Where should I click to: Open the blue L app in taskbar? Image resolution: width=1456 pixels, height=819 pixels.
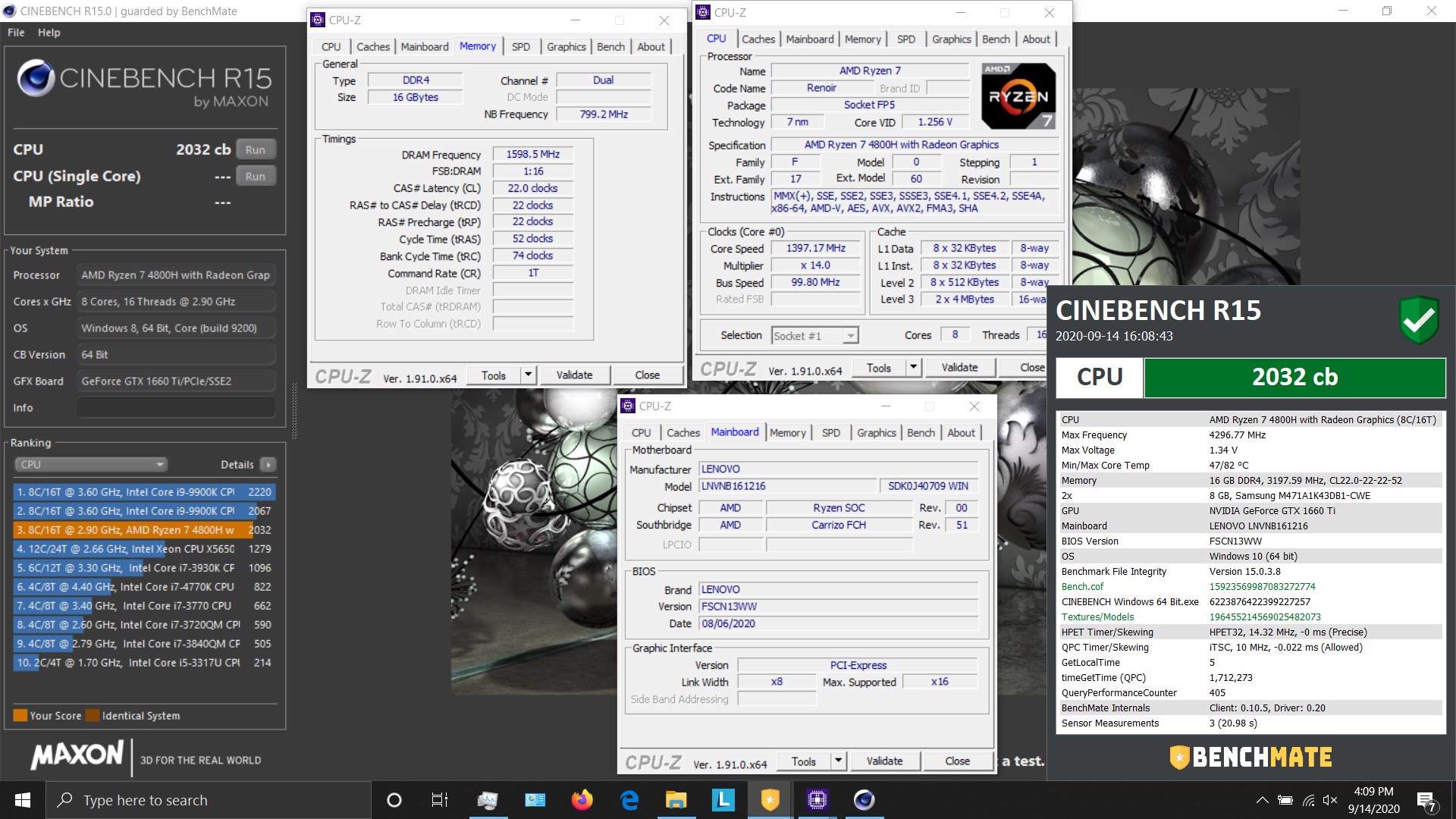coord(723,800)
